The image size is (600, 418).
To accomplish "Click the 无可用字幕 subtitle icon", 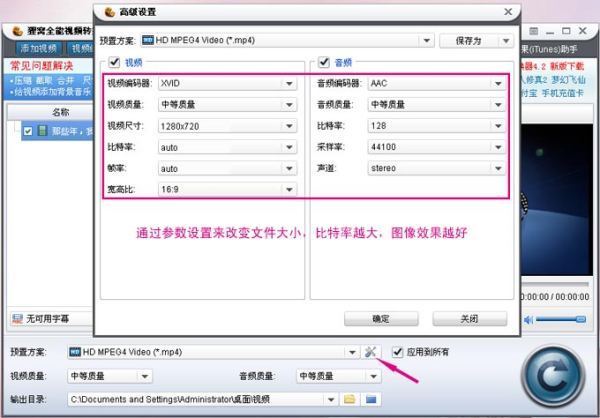I will pos(17,319).
